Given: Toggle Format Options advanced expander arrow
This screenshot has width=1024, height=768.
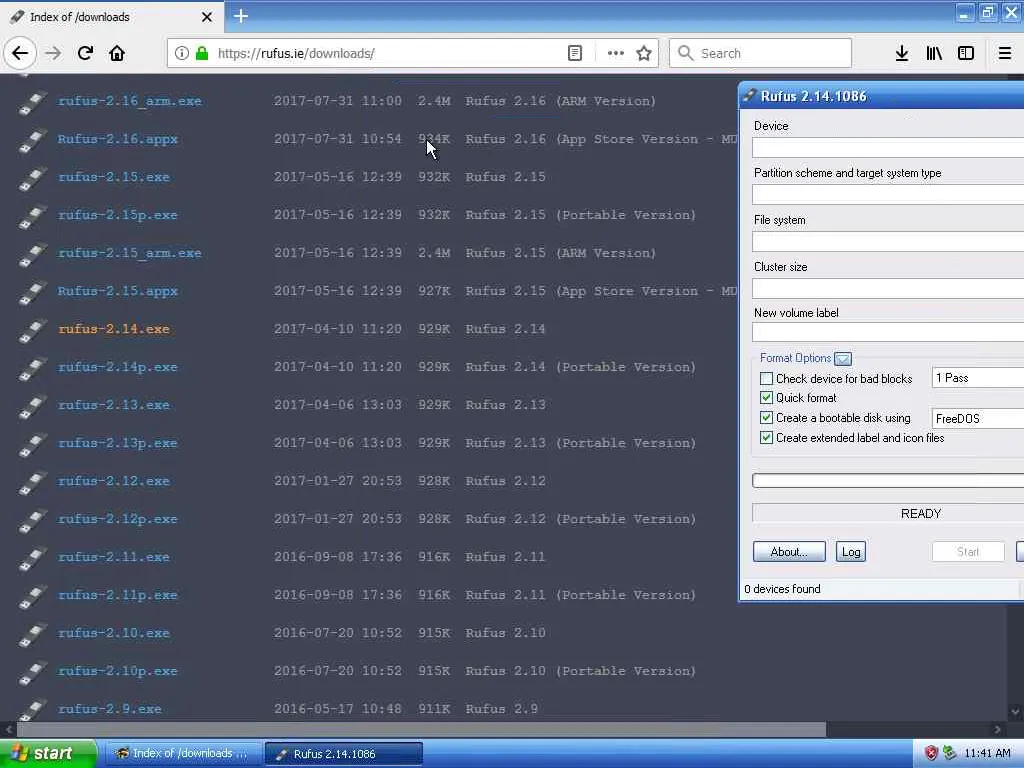Looking at the screenshot, I should (x=842, y=359).
